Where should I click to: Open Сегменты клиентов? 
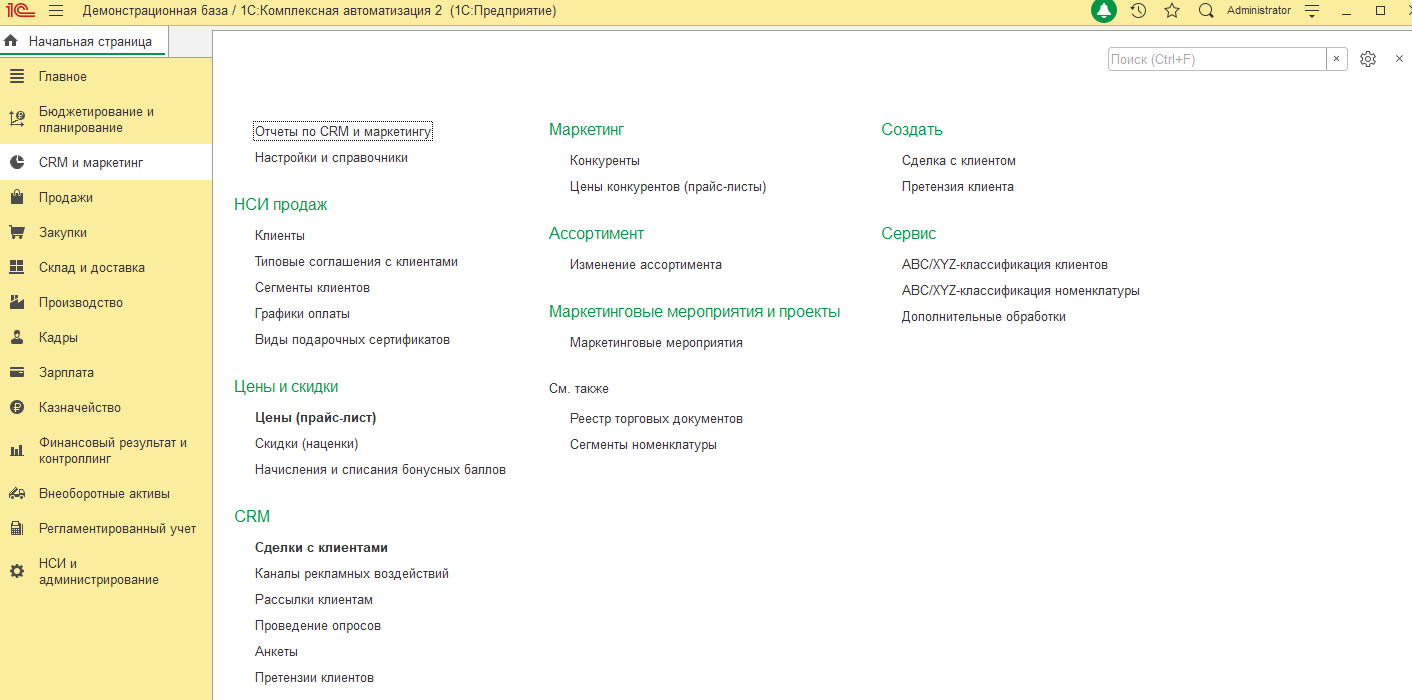pos(312,287)
